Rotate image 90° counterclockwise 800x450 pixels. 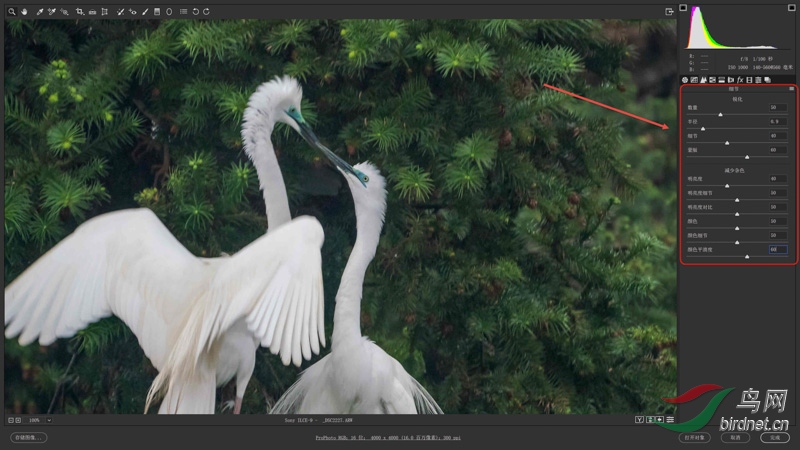click(195, 11)
